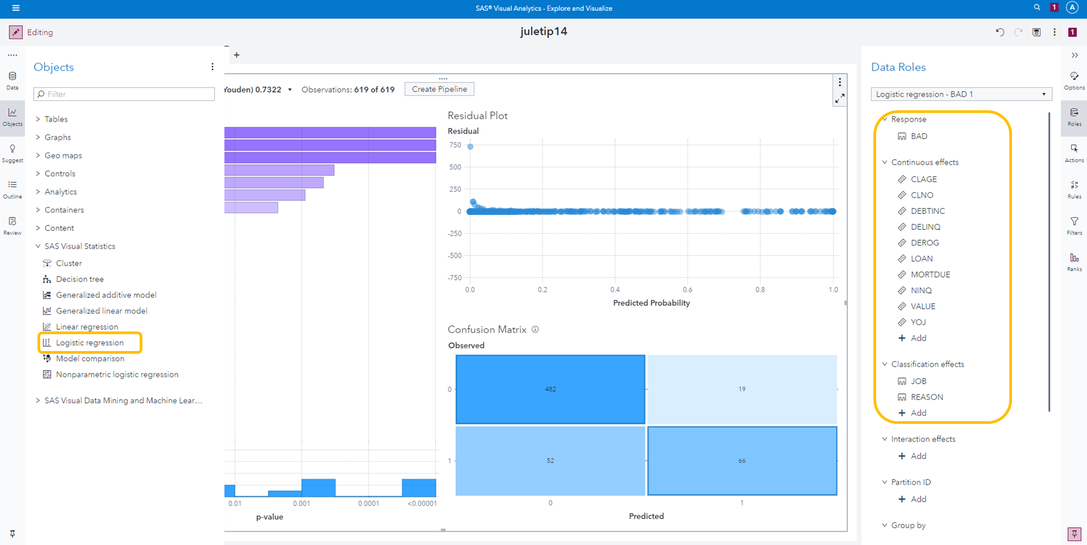Click the search icon in top bar
This screenshot has width=1087, height=545.
[1037, 8]
